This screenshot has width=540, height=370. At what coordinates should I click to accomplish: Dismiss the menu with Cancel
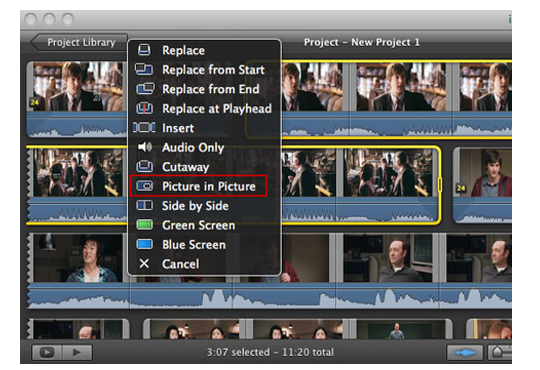(205, 264)
